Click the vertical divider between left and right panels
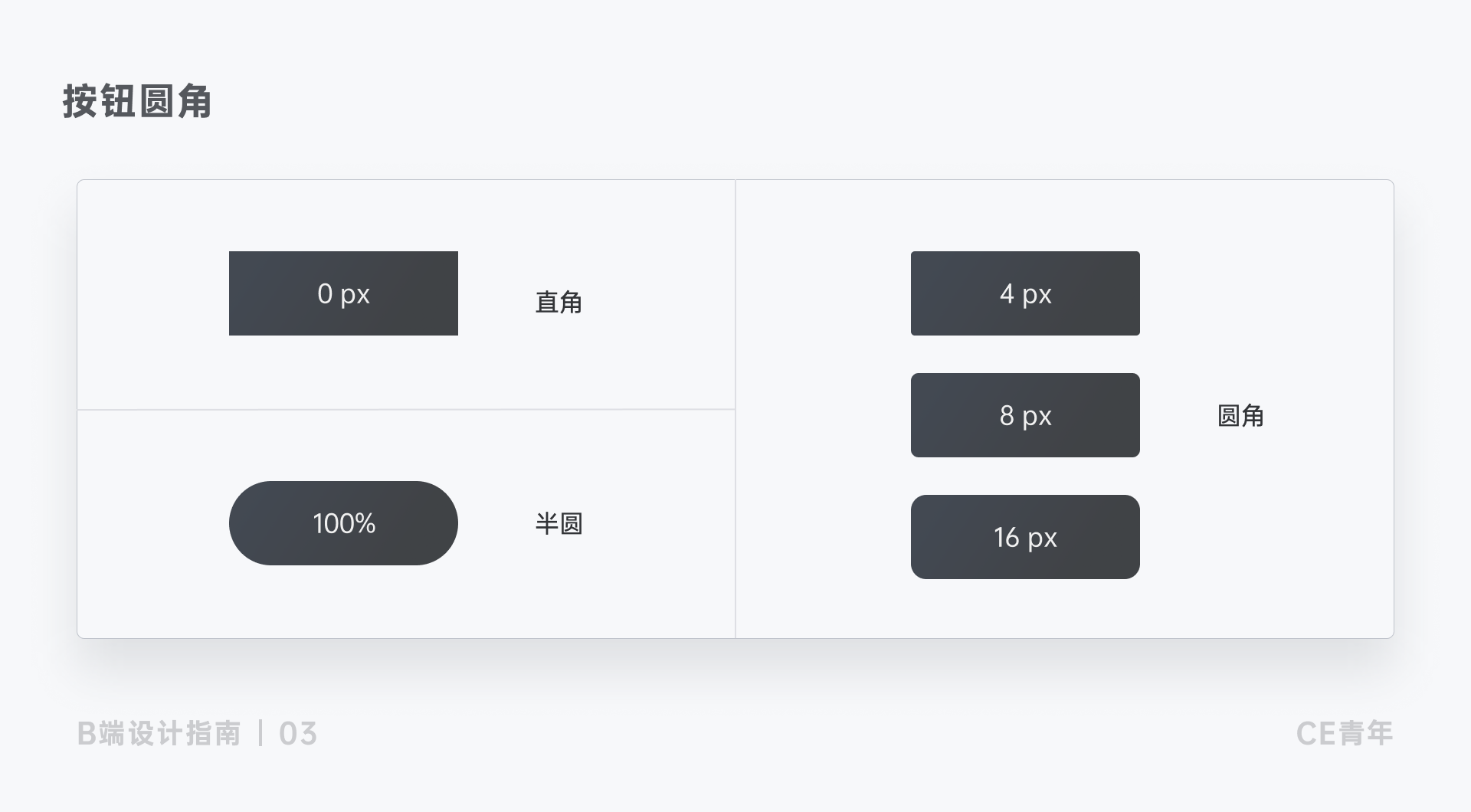The width and height of the screenshot is (1471, 812). coord(735,409)
